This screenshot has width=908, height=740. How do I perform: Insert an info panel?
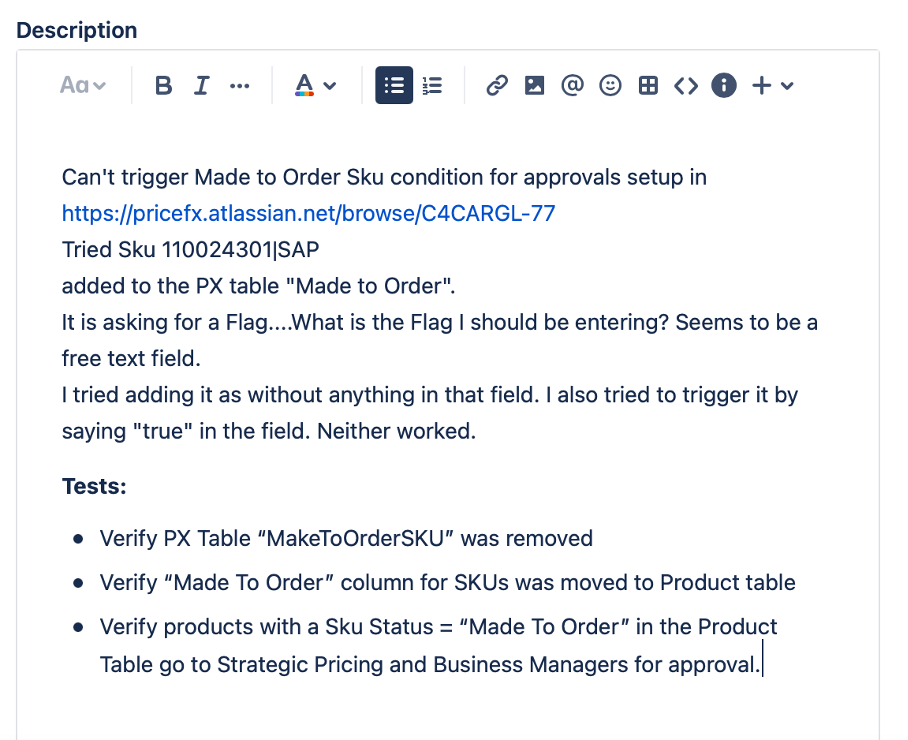tap(723, 86)
